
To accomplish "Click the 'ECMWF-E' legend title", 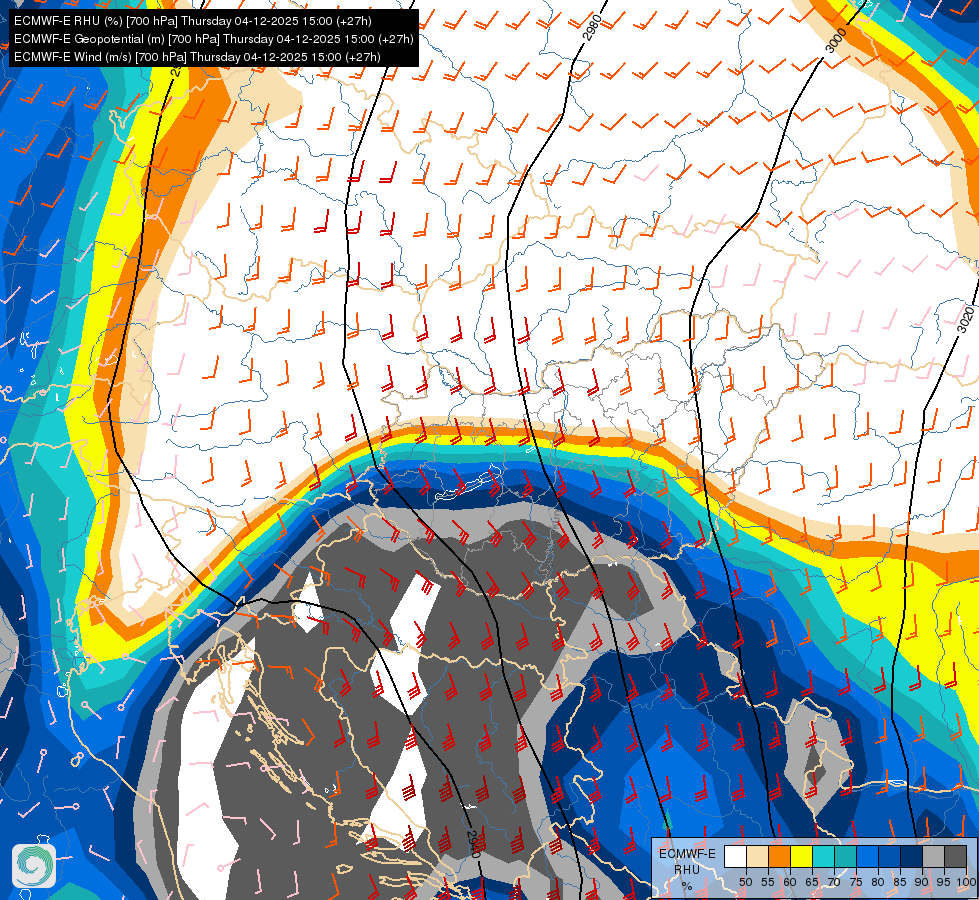I will click(x=687, y=854).
